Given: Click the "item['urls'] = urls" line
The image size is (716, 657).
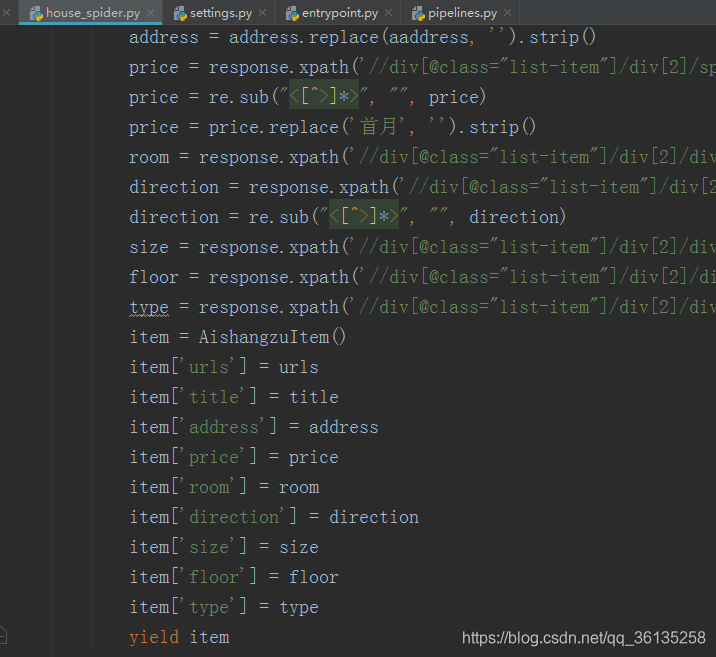Looking at the screenshot, I should pos(224,367).
